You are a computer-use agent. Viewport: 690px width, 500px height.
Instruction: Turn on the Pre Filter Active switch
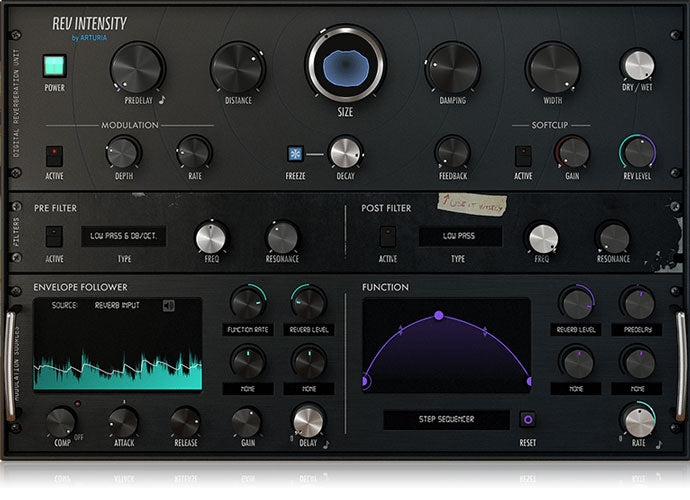pos(54,236)
